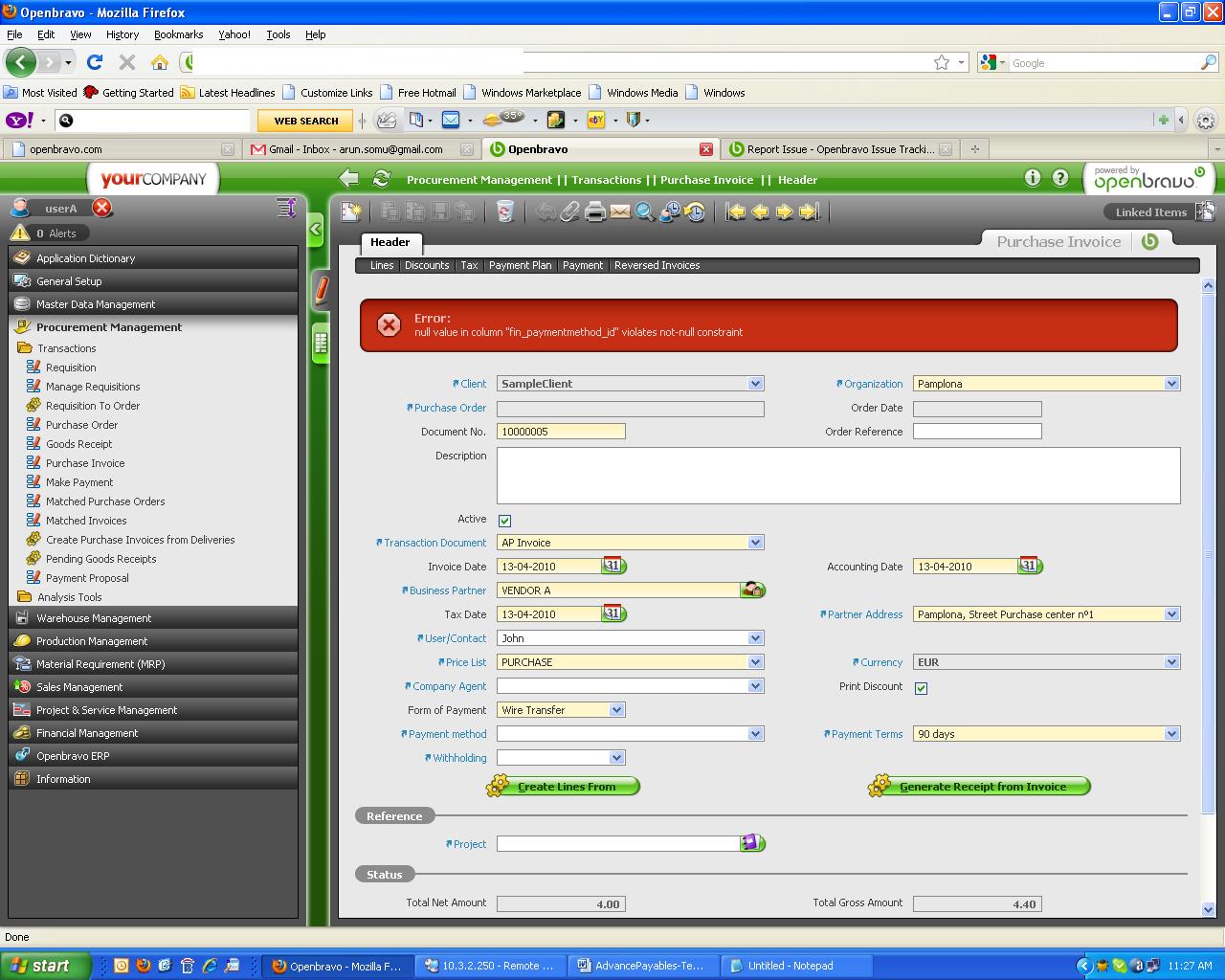Click the attachment paperclip icon
The height and width of the screenshot is (980, 1225).
[x=570, y=212]
